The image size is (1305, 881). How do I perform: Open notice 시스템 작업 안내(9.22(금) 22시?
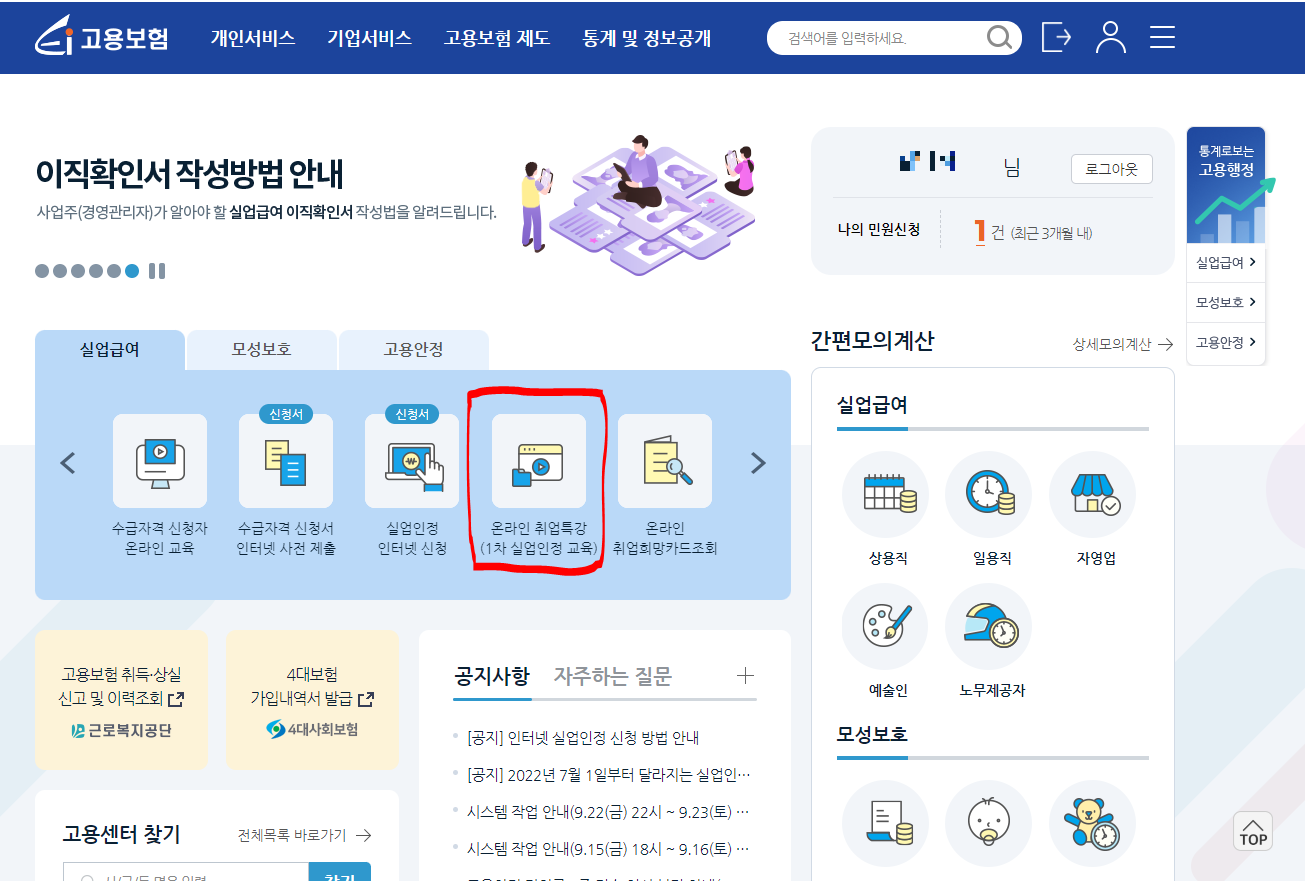point(608,811)
